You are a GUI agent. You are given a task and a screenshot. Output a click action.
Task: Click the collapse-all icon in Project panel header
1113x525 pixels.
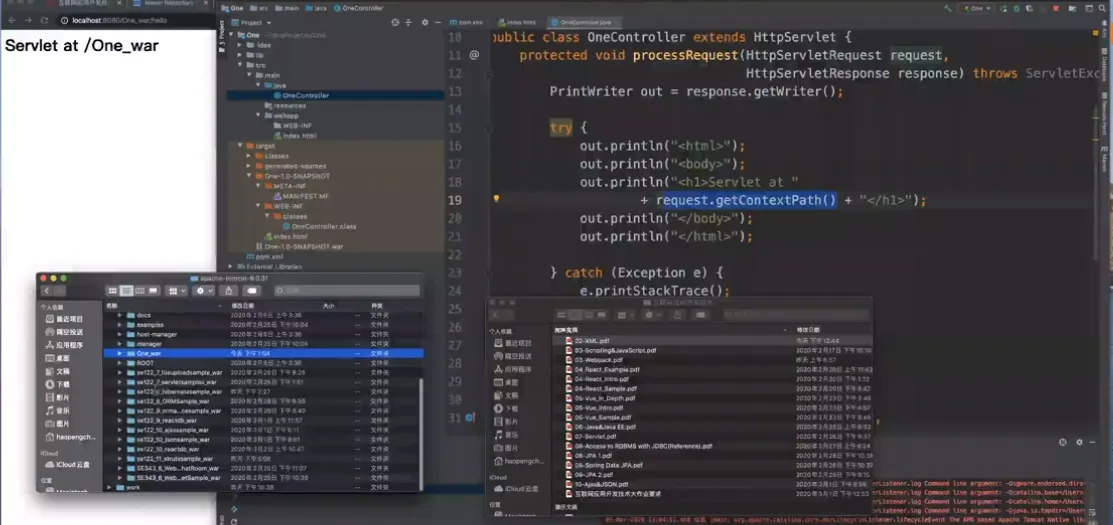pyautogui.click(x=408, y=23)
